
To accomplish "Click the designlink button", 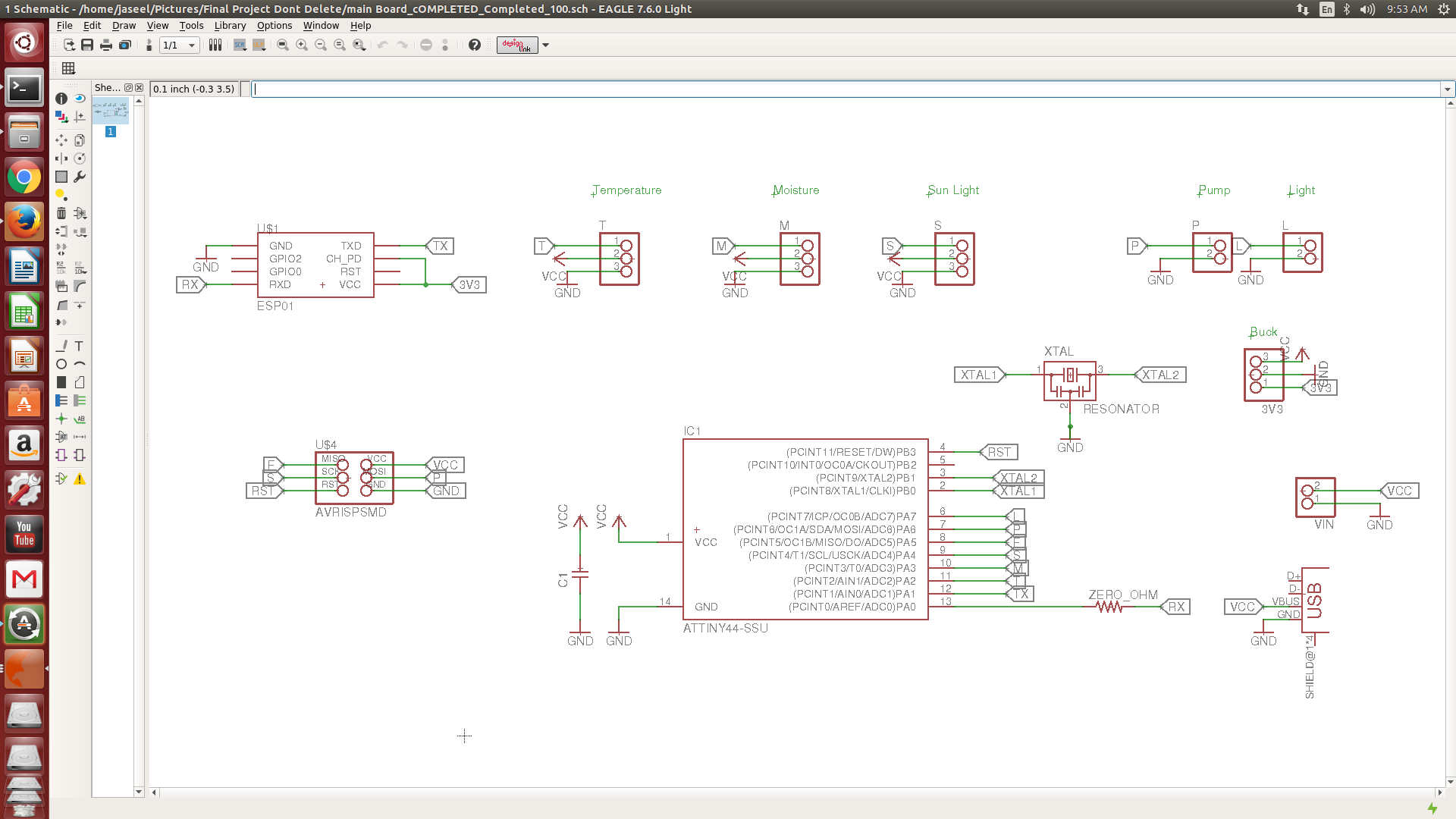I will coord(517,45).
